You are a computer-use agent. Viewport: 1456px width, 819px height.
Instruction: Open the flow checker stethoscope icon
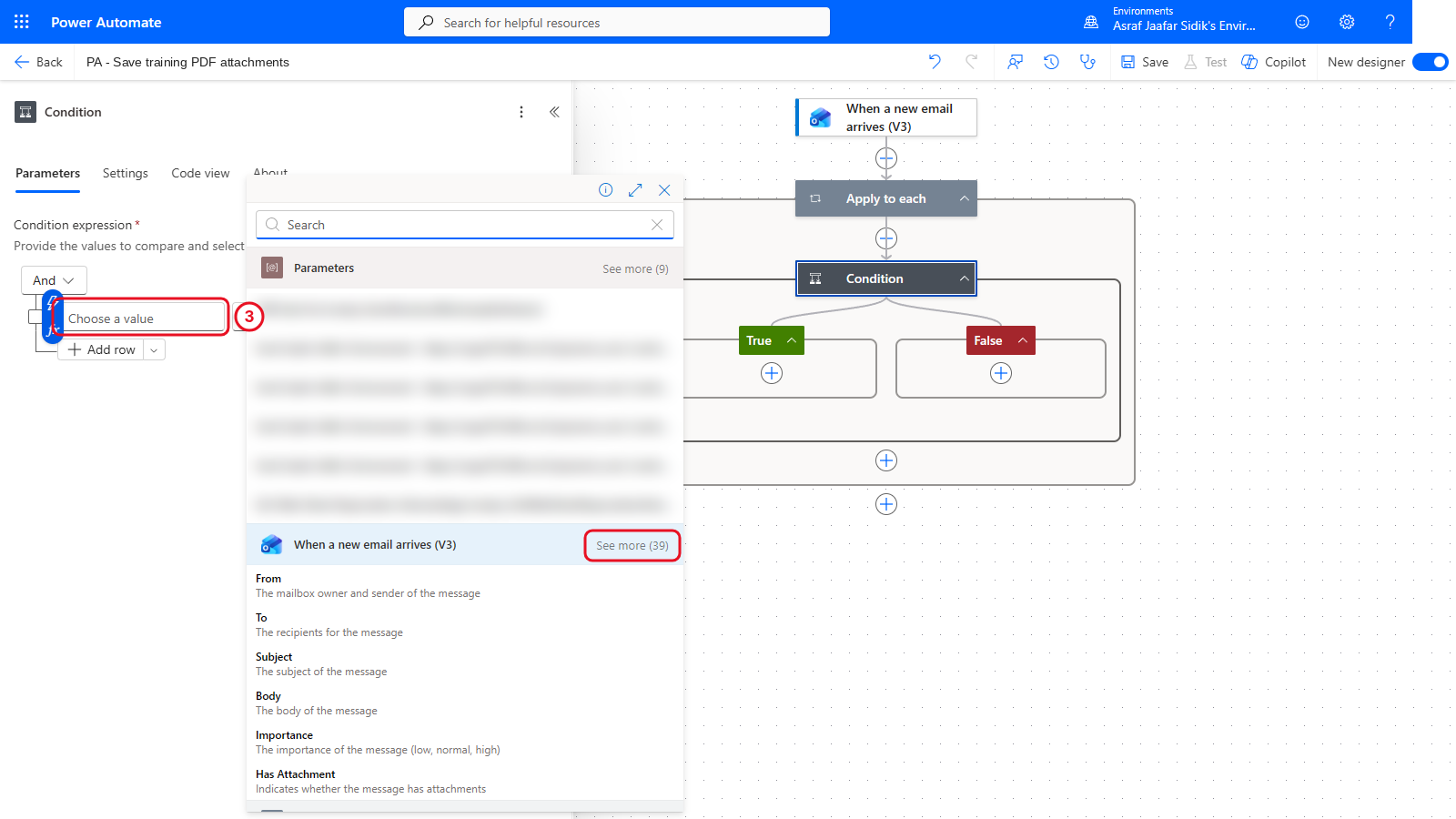tap(1087, 62)
